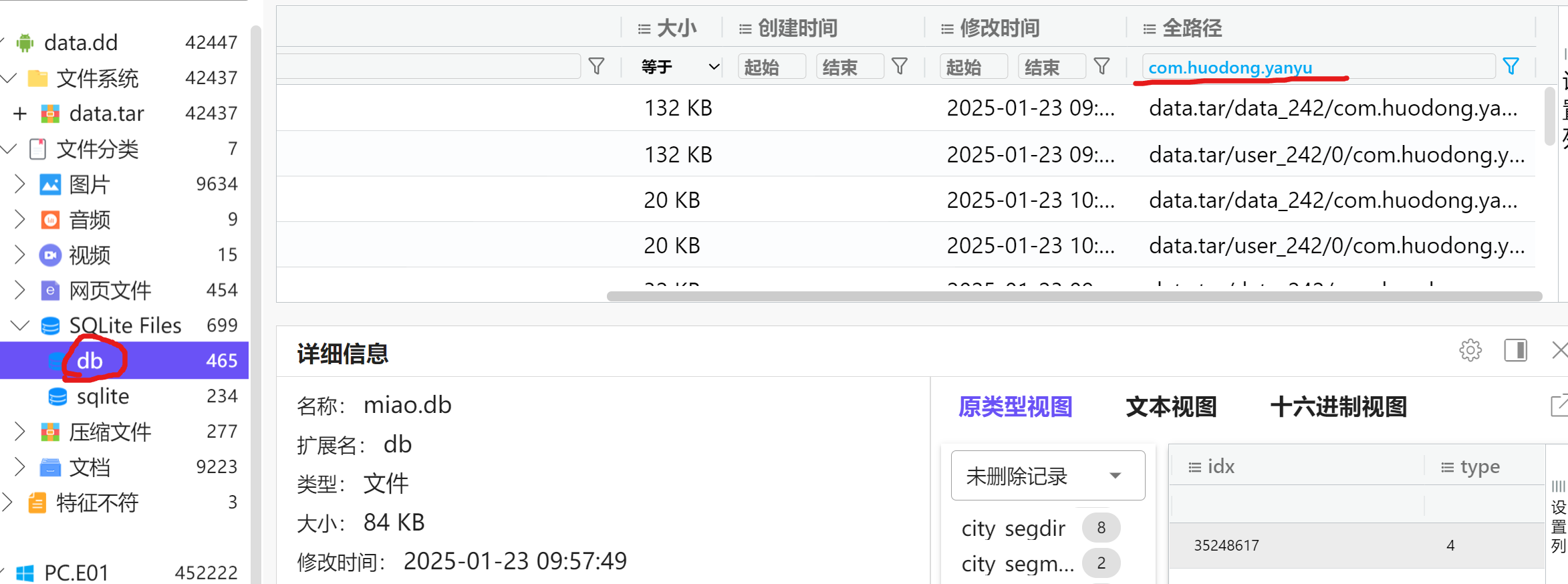1568x584 pixels.
Task: Select the city segdir table
Action: click(x=1013, y=528)
